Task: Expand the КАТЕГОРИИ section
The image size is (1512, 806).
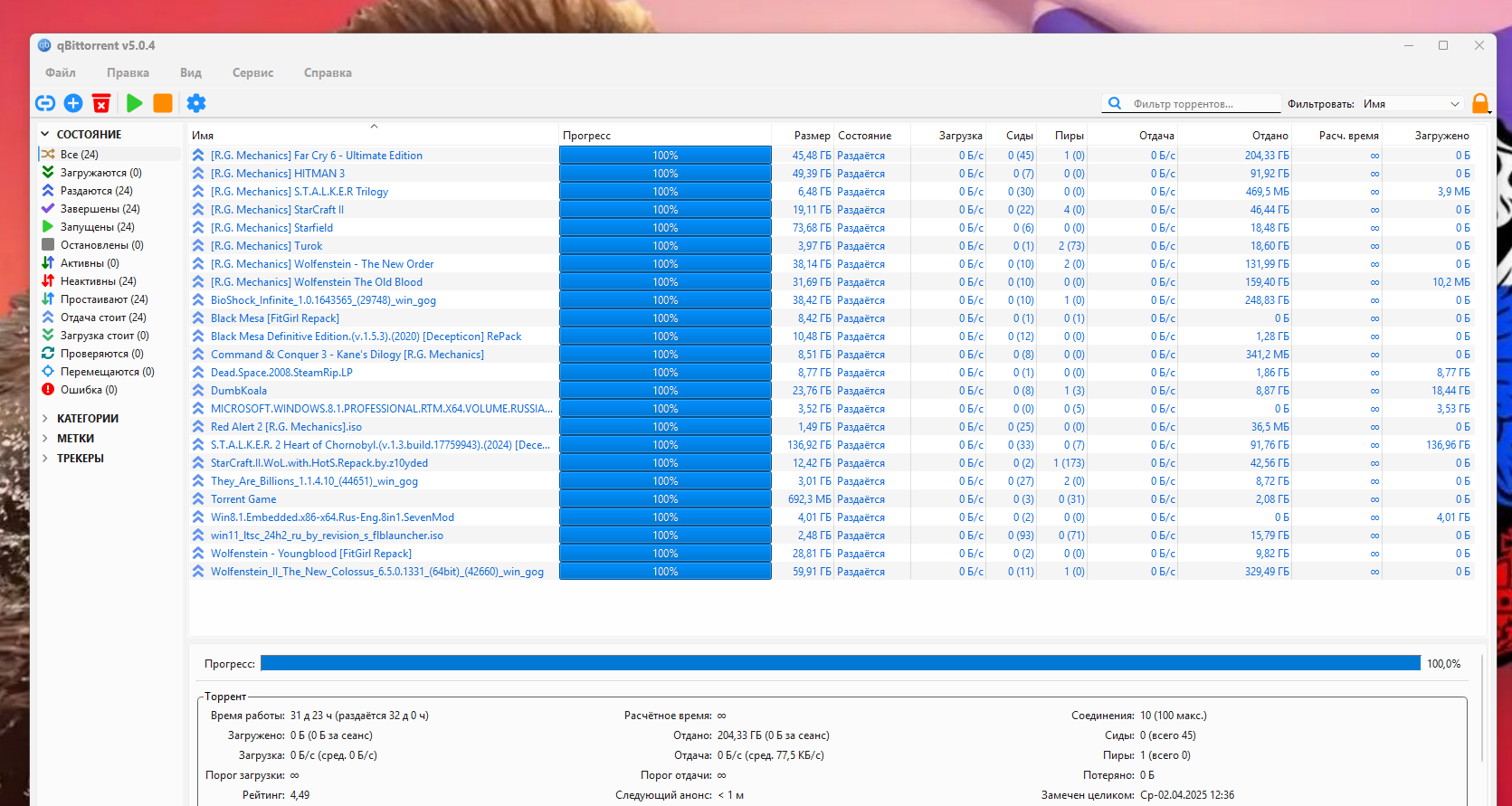Action: tap(45, 419)
